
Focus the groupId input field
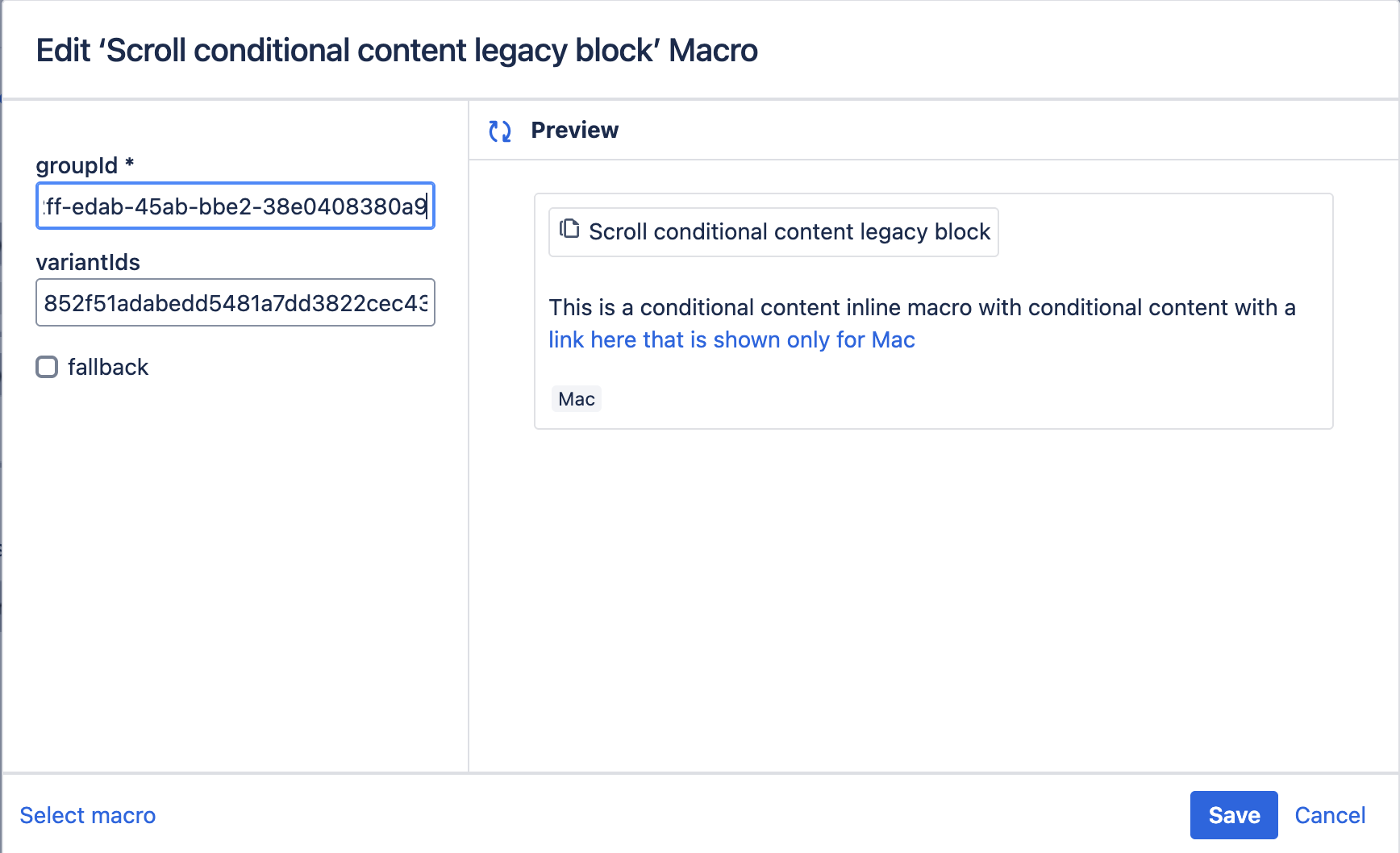(235, 206)
